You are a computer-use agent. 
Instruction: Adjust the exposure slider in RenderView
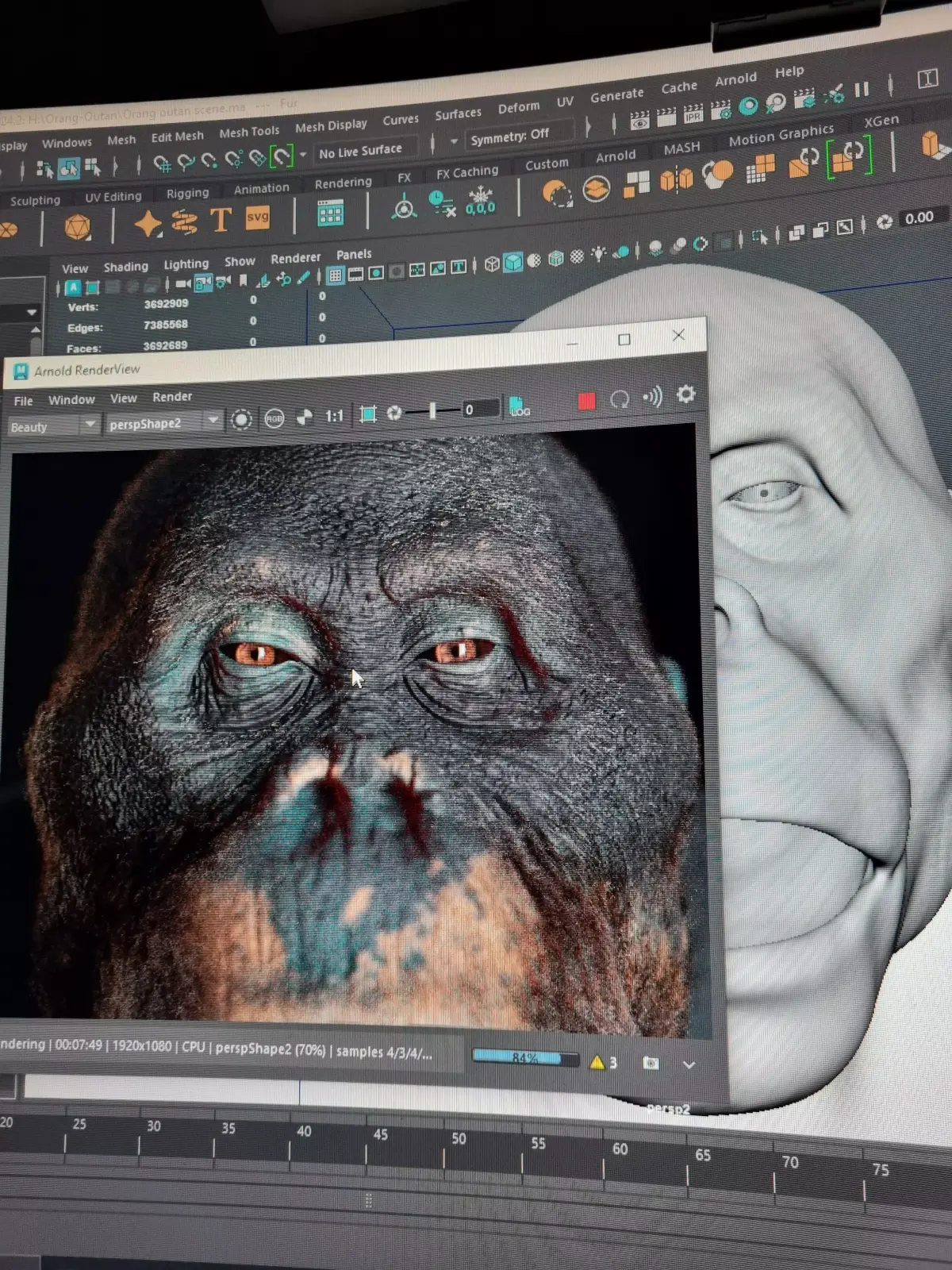point(432,411)
